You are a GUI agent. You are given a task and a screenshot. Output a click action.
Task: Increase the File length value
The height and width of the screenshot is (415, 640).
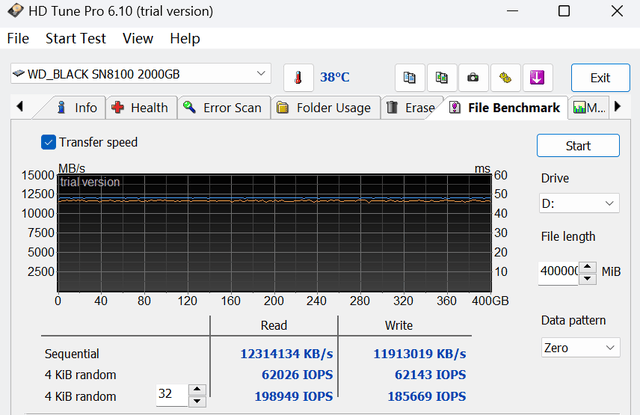(588, 266)
